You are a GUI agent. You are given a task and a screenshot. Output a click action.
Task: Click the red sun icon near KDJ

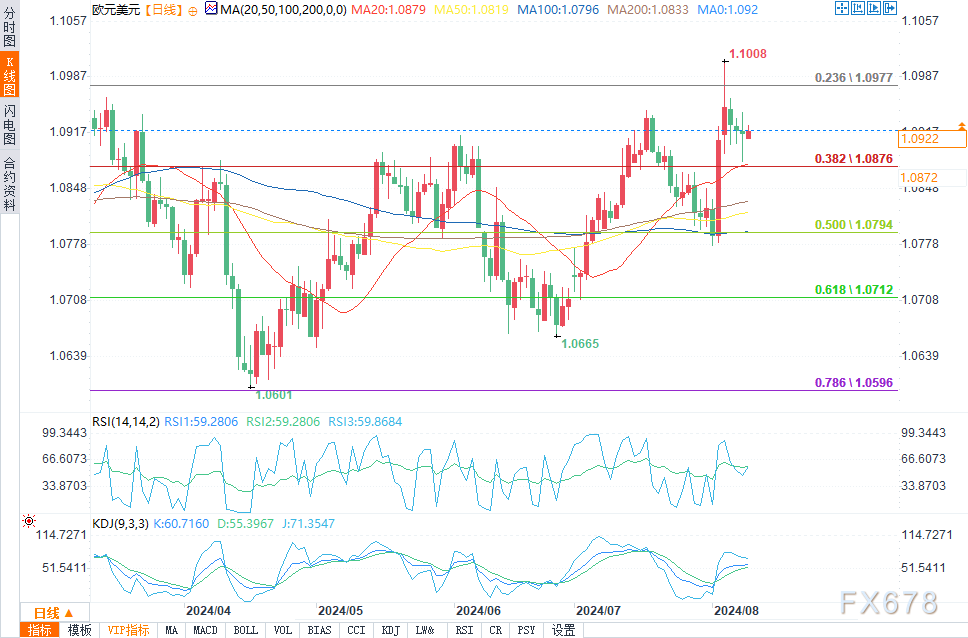click(28, 521)
